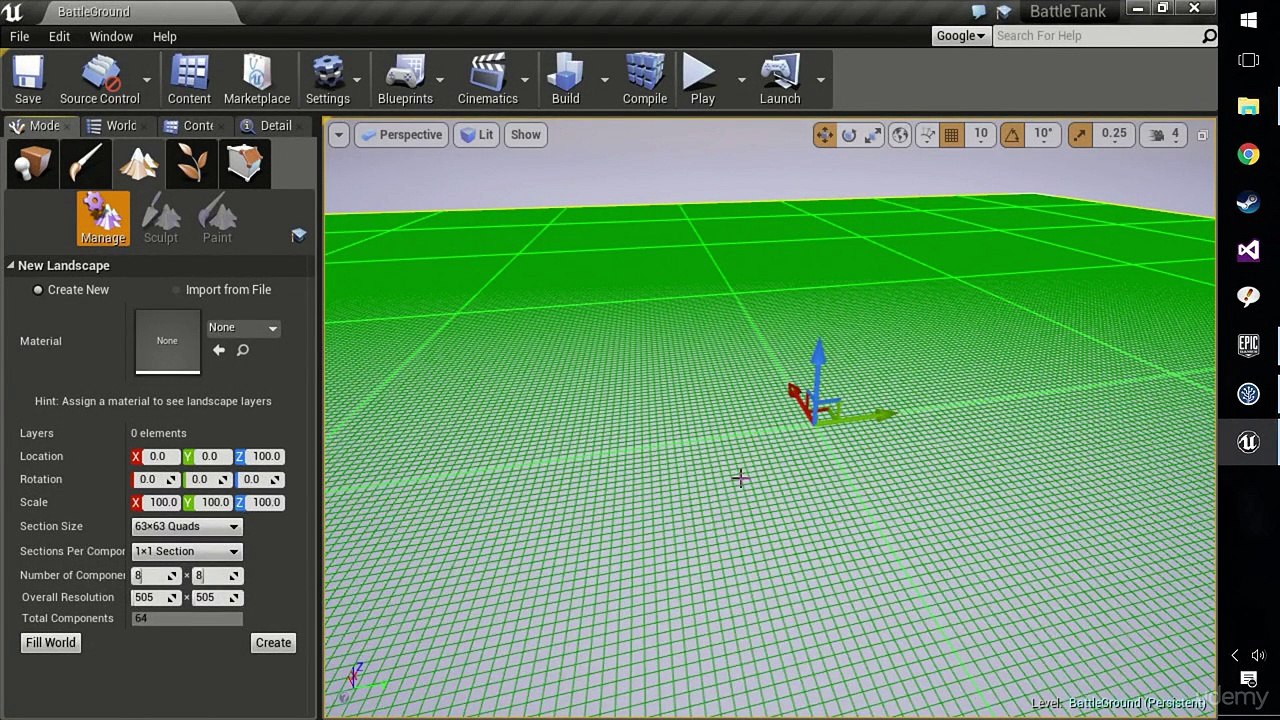Click the Compile toolbar button
The width and height of the screenshot is (1280, 720).
click(x=645, y=80)
